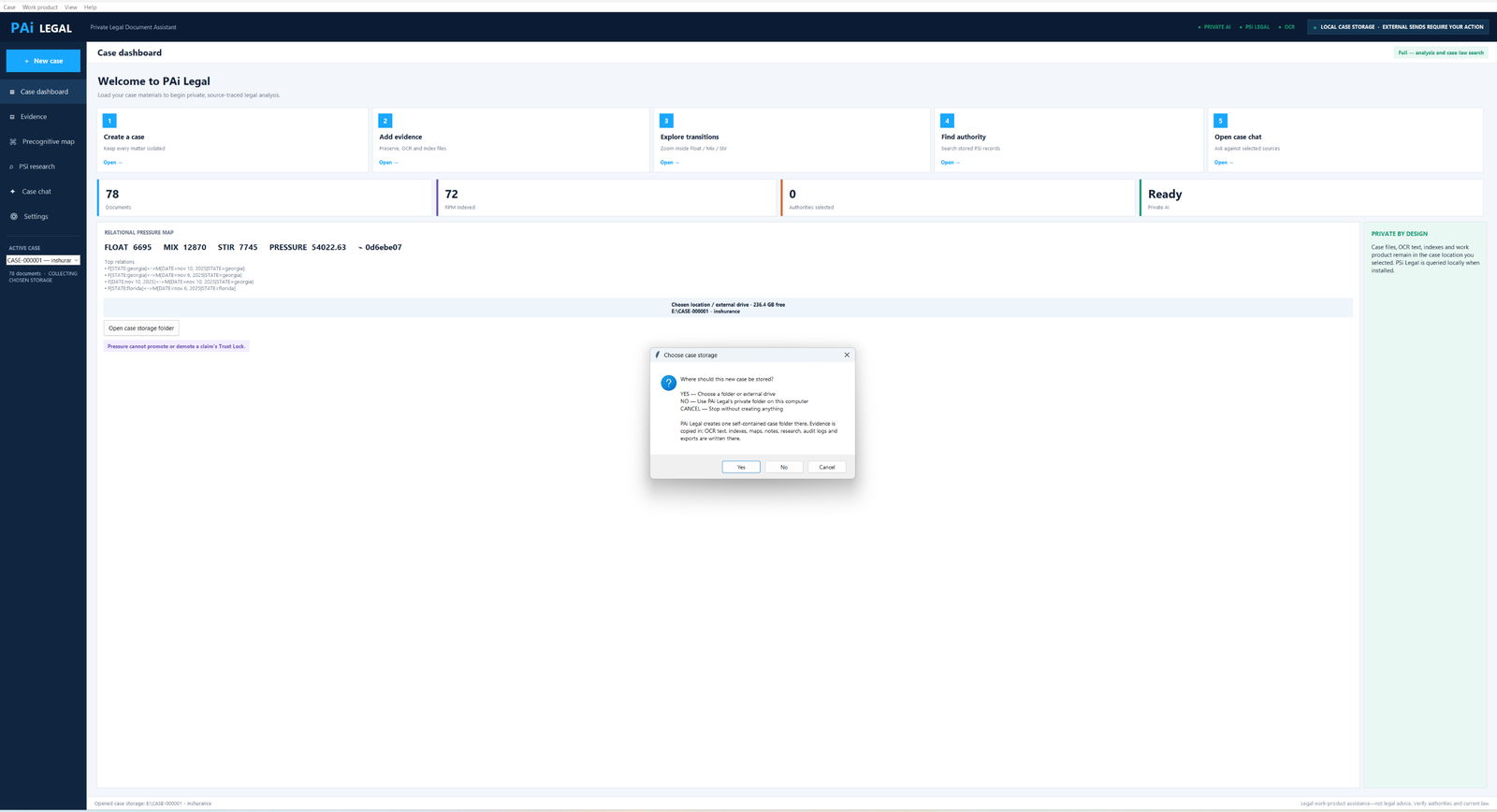
Task: Follow Open link under Create a case
Action: 112,163
